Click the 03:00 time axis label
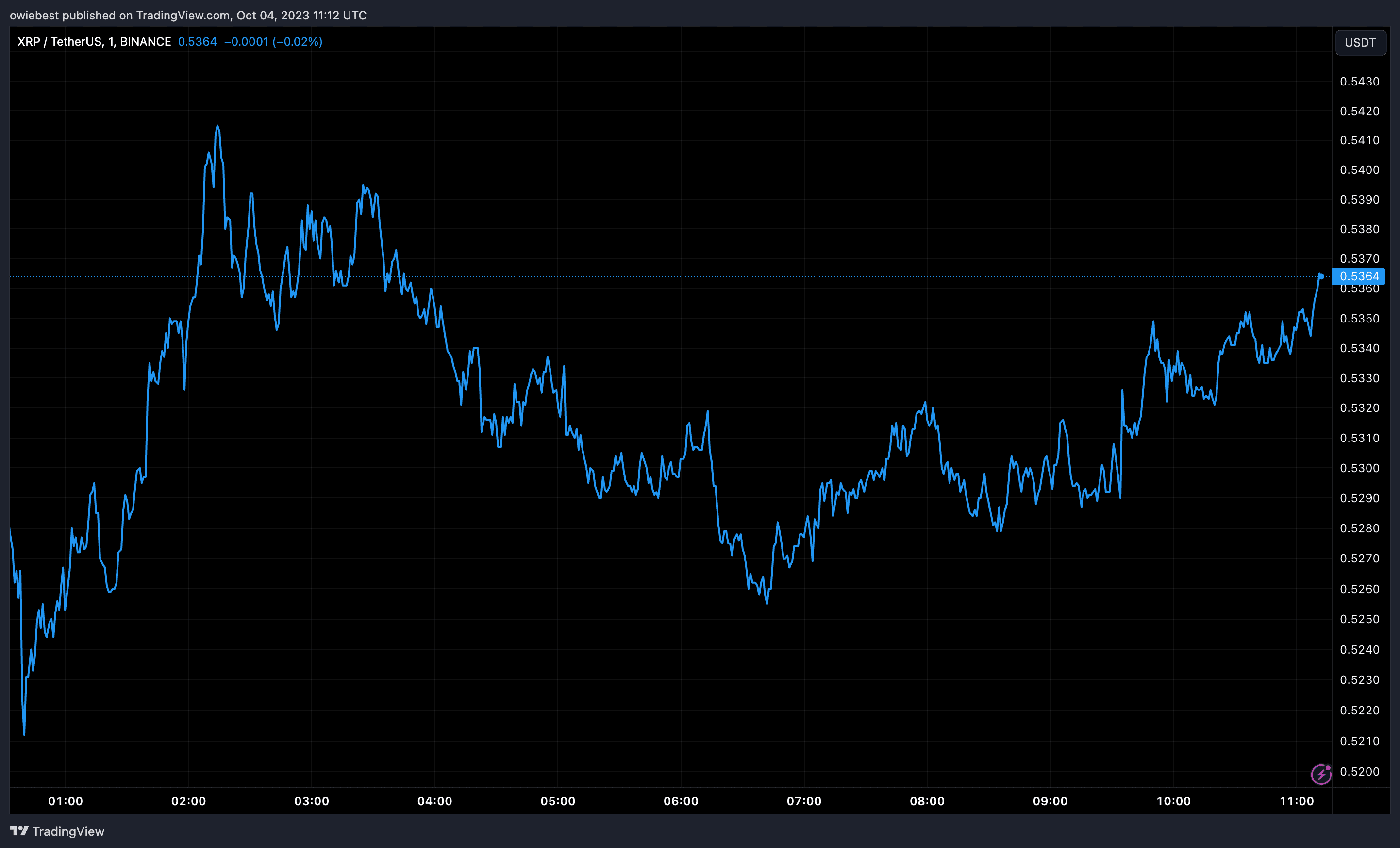 [311, 801]
